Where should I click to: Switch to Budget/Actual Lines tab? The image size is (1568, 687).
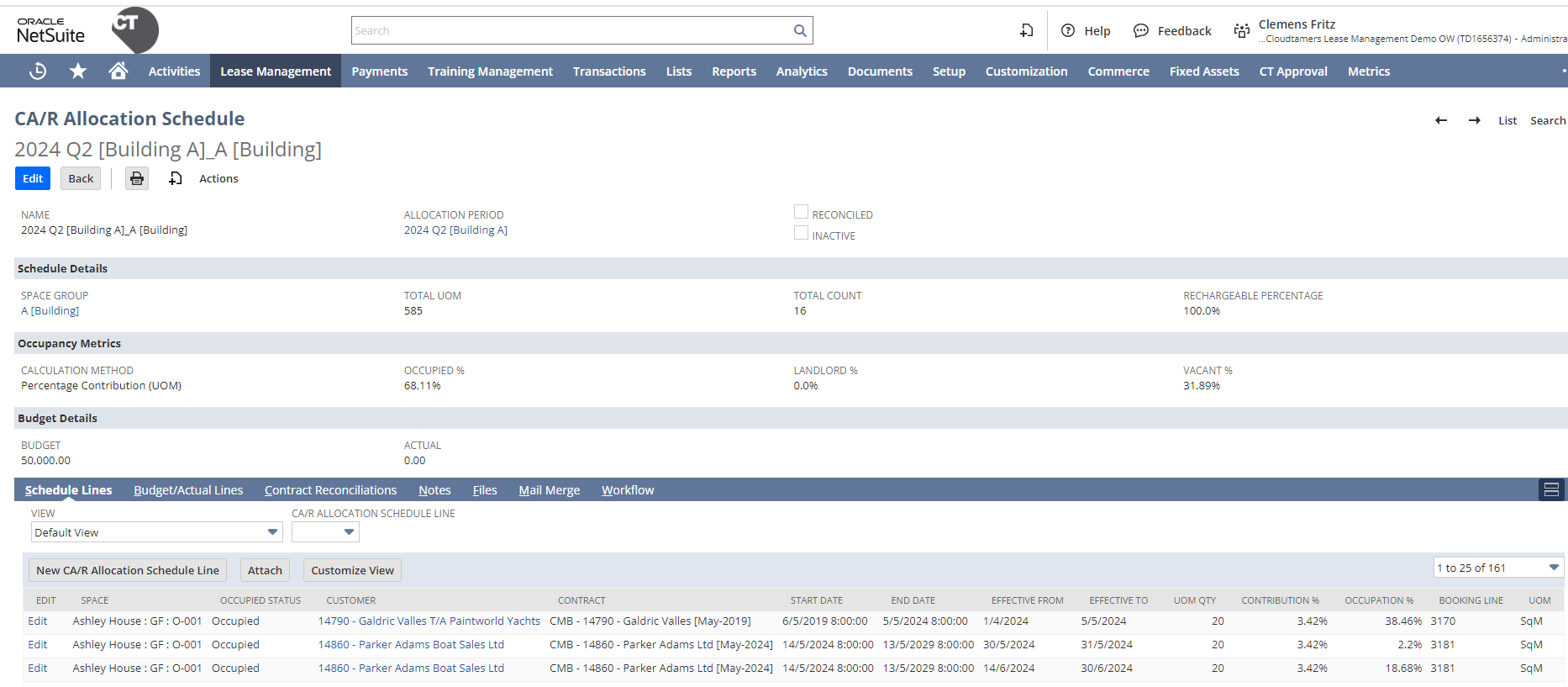click(188, 490)
